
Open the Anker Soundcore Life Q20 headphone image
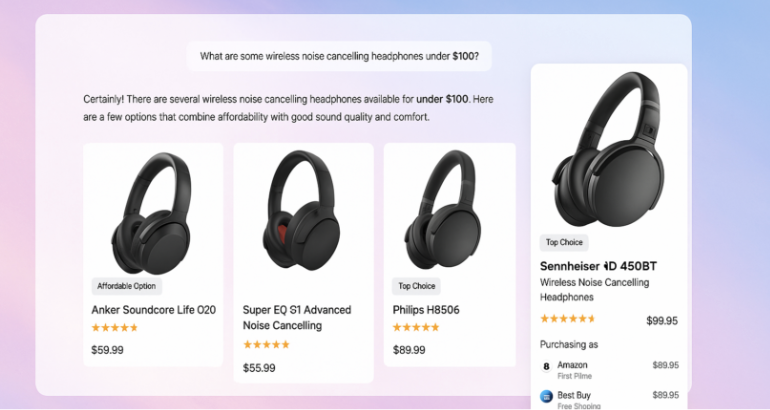[151, 213]
